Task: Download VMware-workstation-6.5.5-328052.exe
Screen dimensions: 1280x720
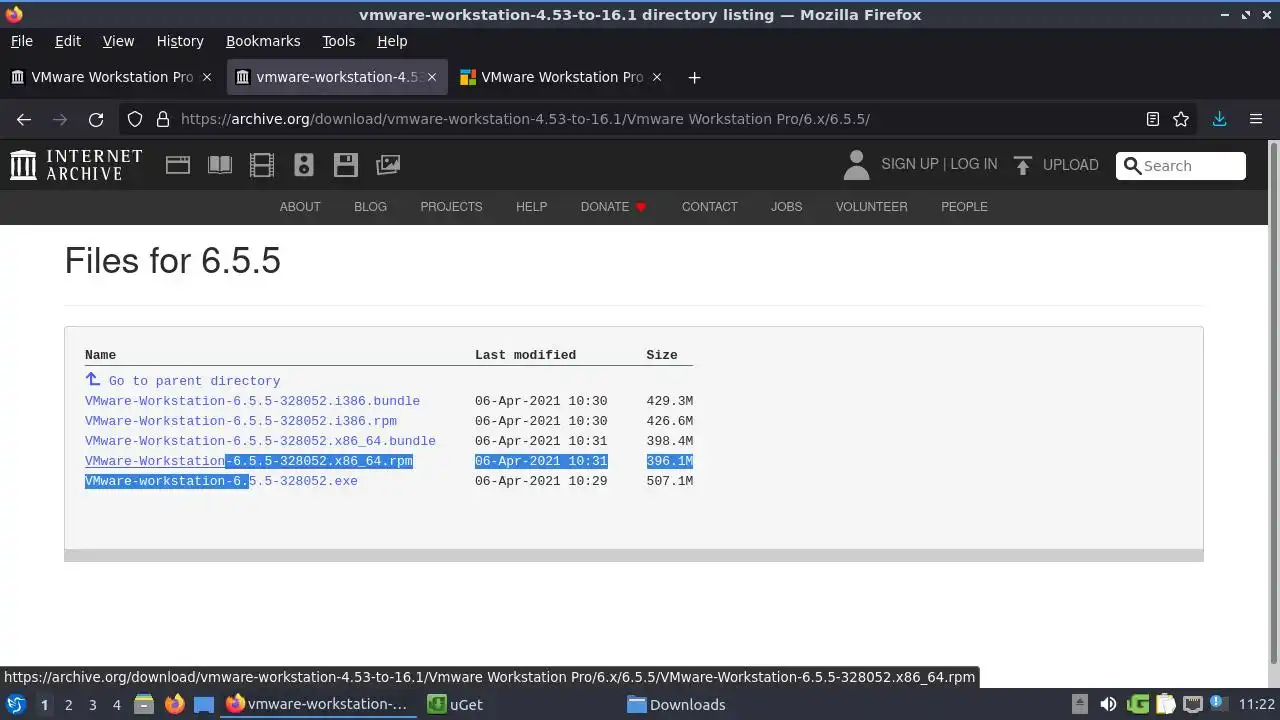Action: pyautogui.click(x=221, y=481)
